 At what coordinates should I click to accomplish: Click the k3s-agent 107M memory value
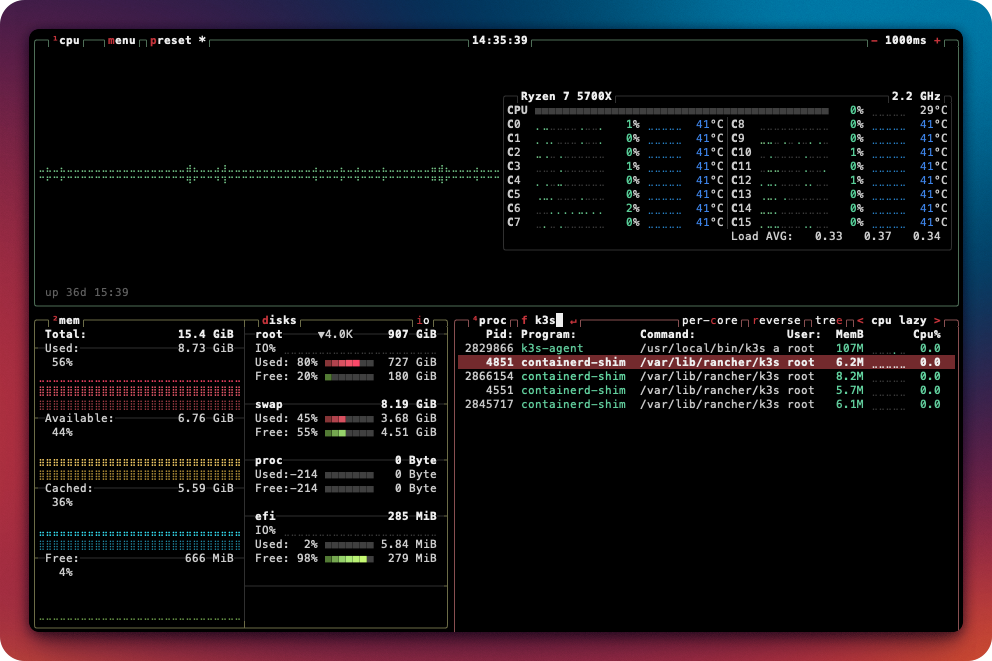click(x=850, y=349)
